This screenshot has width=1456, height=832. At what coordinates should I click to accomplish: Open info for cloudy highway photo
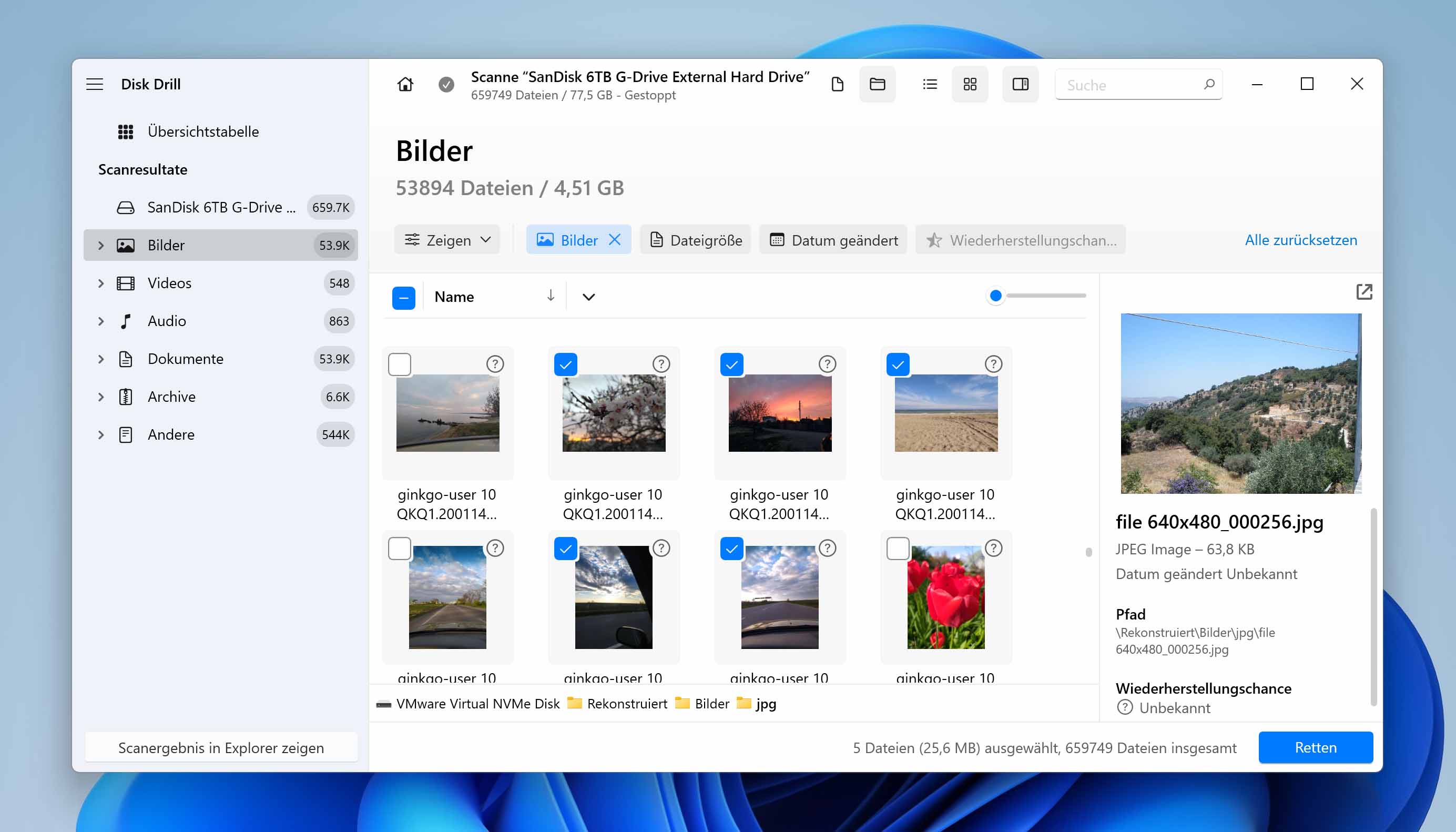[827, 548]
